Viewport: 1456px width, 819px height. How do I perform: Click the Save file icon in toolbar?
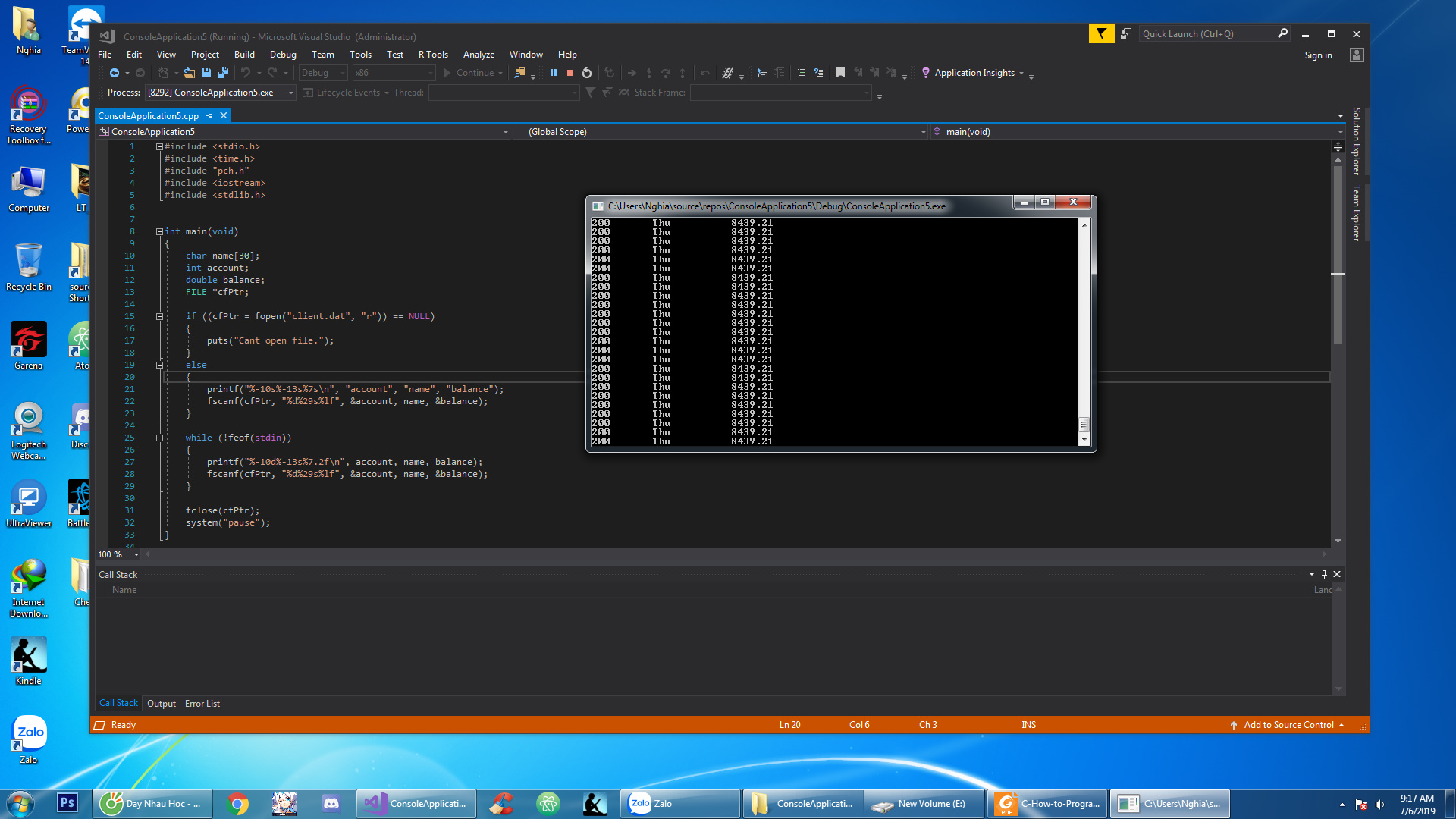206,73
